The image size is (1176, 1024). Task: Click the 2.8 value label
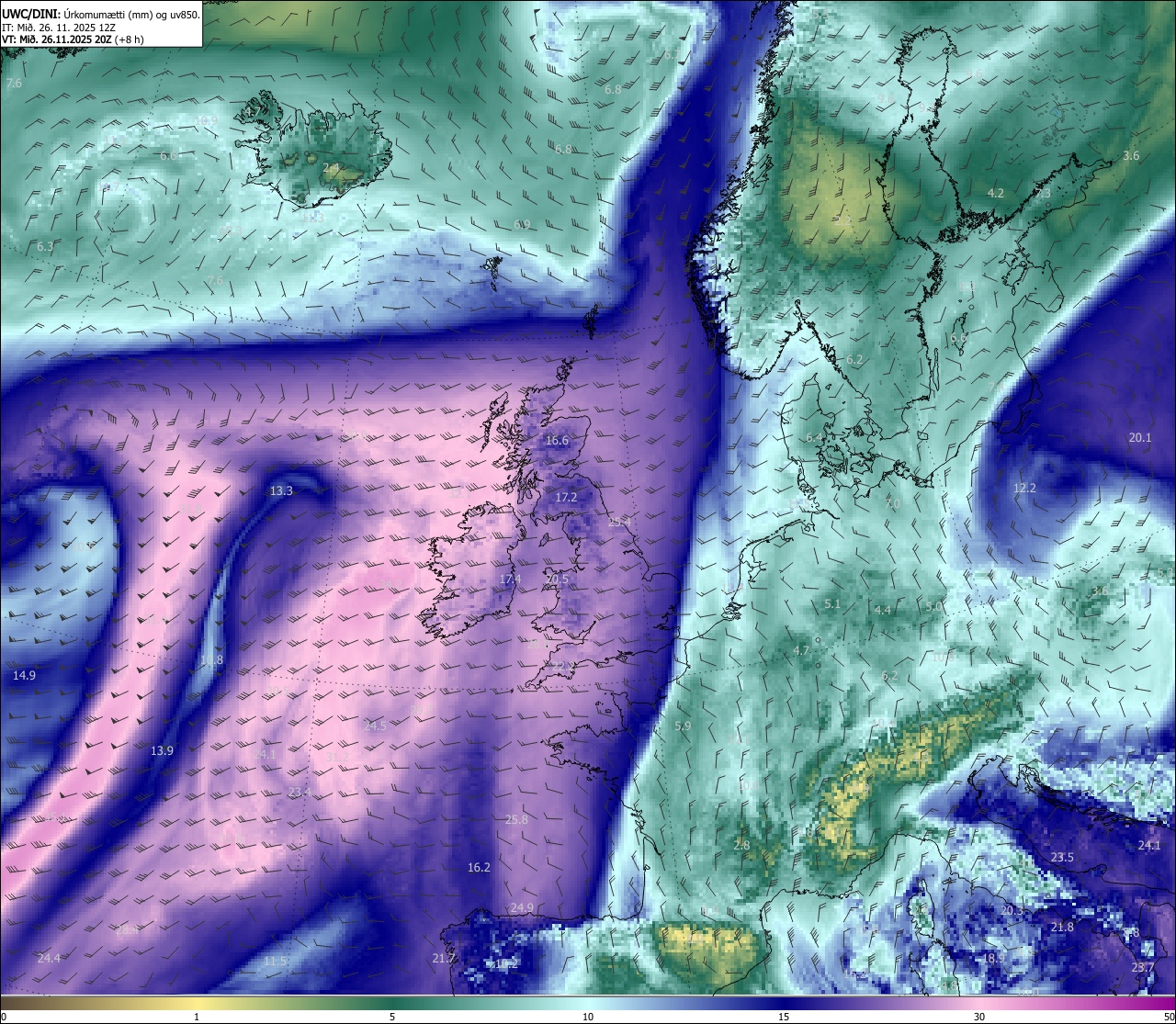coord(741,845)
